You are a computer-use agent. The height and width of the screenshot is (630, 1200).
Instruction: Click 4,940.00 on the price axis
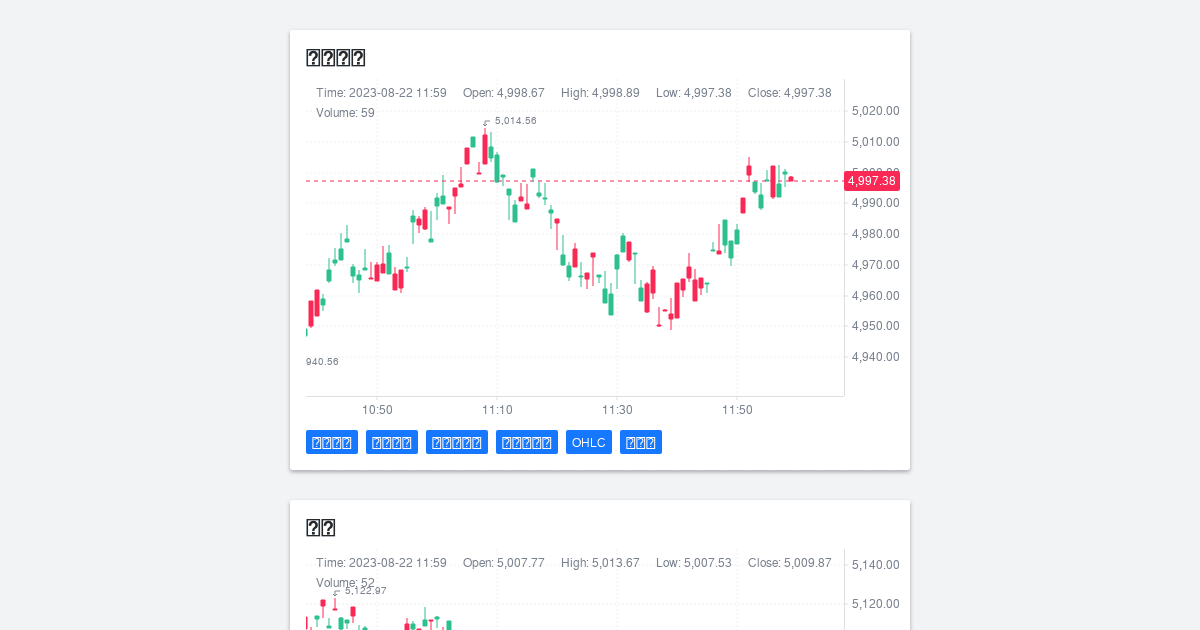pos(875,357)
